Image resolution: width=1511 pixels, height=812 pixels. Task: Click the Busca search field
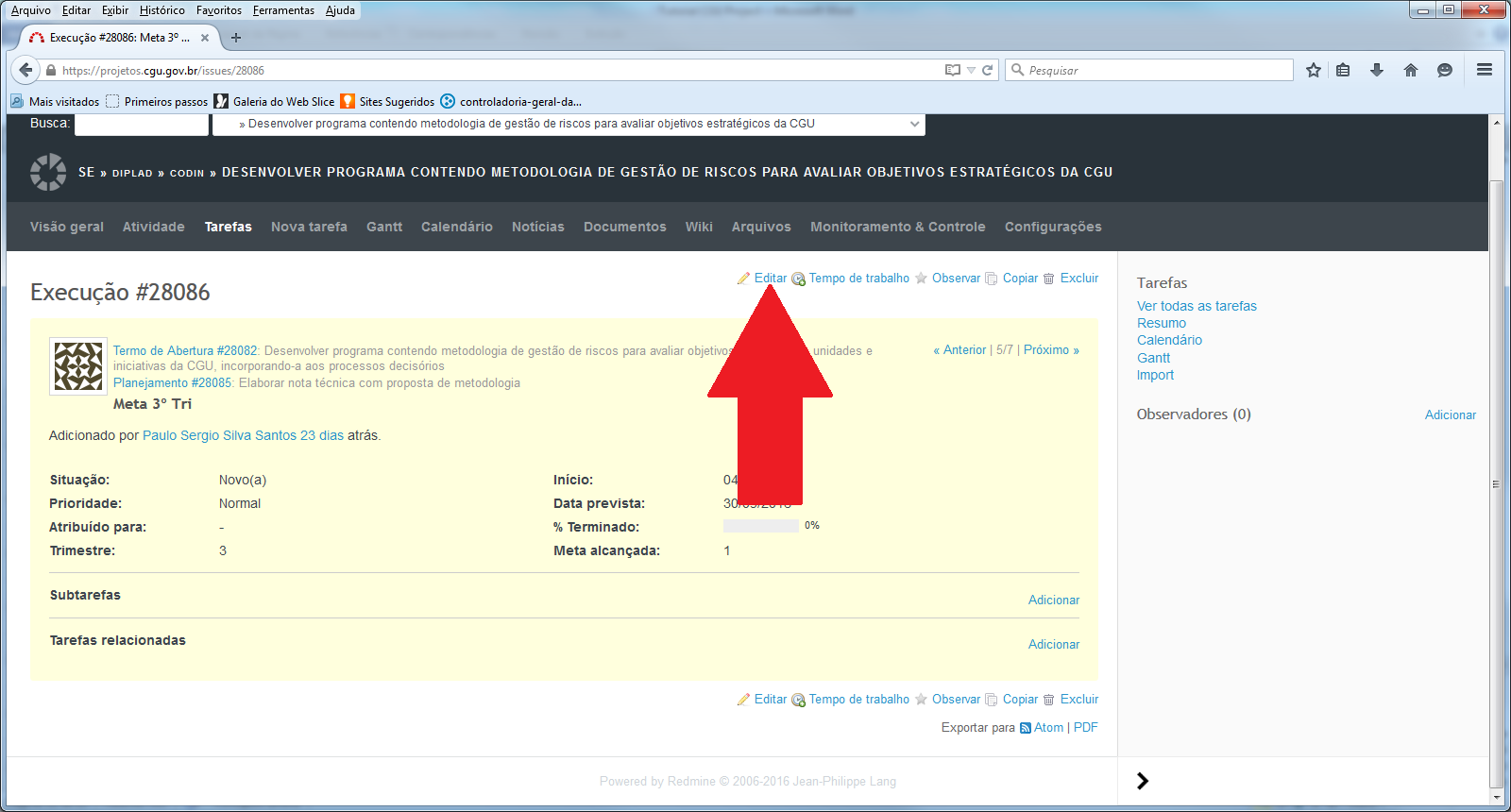[142, 124]
